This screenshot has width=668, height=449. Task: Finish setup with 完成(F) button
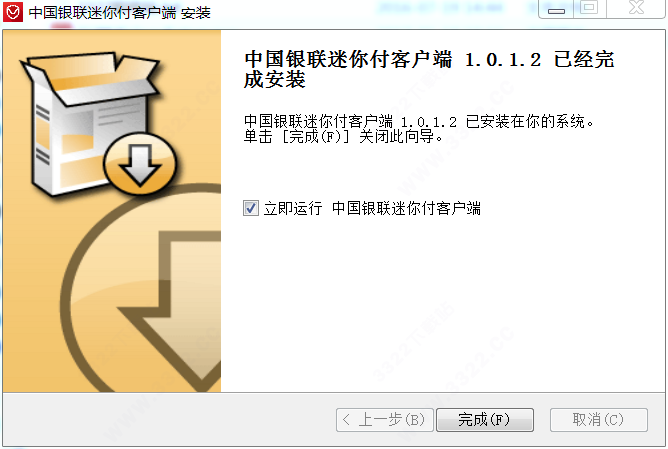click(x=485, y=420)
